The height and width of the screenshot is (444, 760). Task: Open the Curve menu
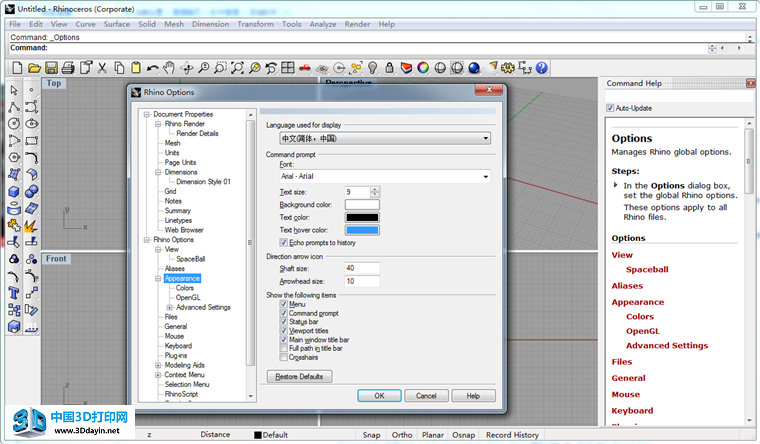[x=85, y=24]
